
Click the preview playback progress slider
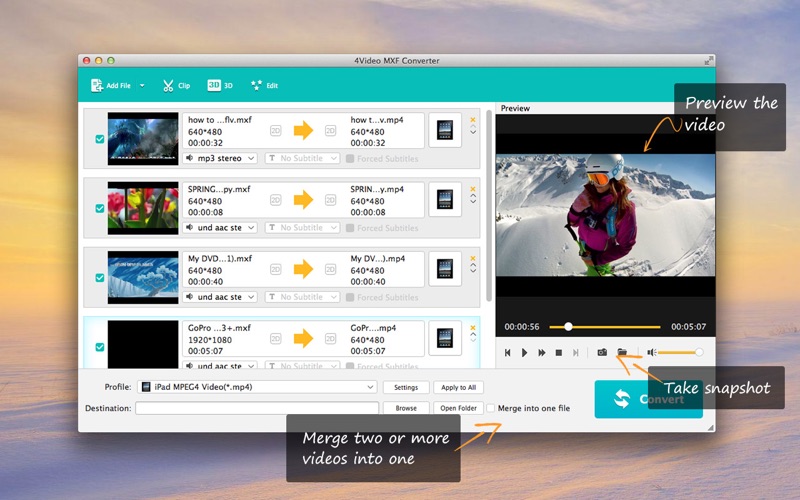[610, 327]
